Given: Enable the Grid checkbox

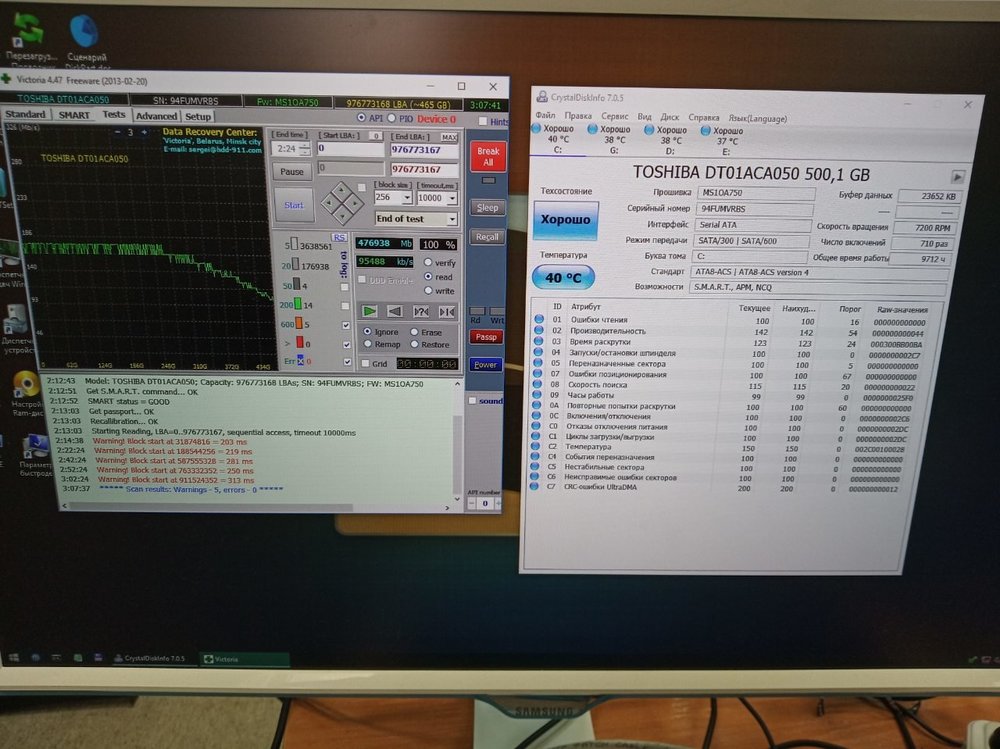Looking at the screenshot, I should tap(366, 364).
